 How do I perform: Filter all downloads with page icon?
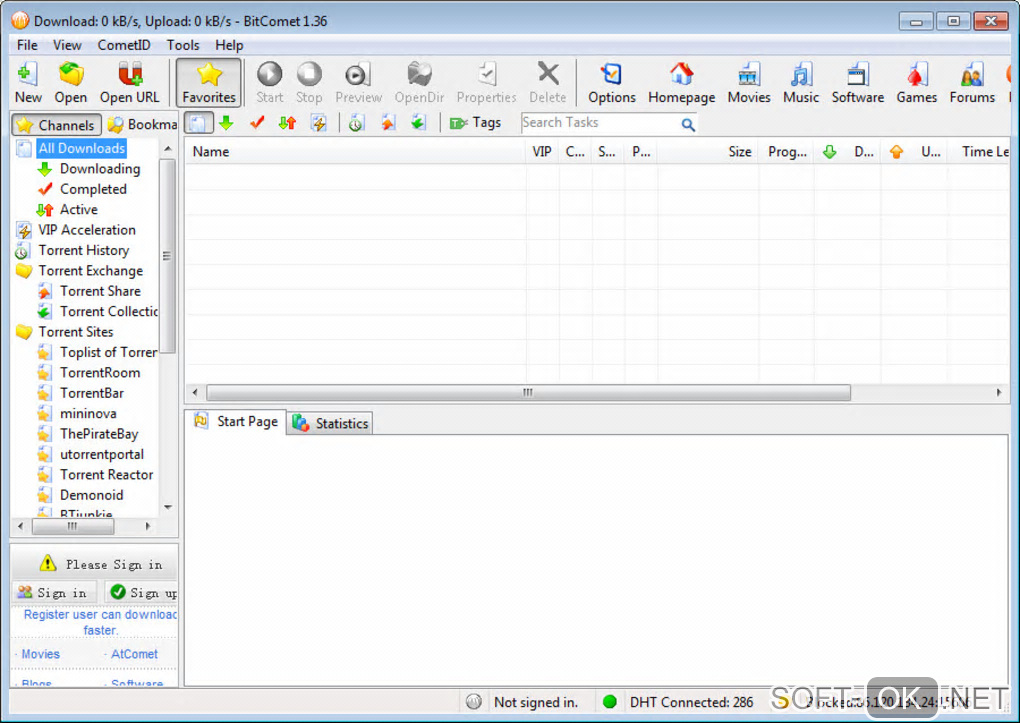click(198, 123)
